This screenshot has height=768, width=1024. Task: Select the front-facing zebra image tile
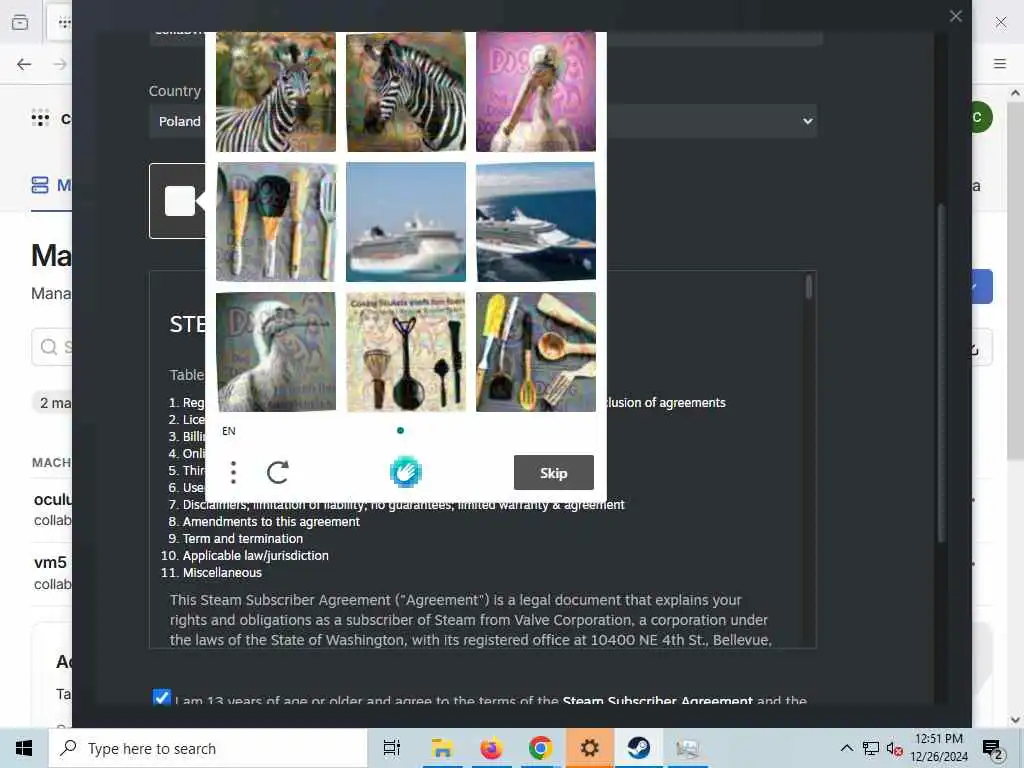[x=276, y=91]
